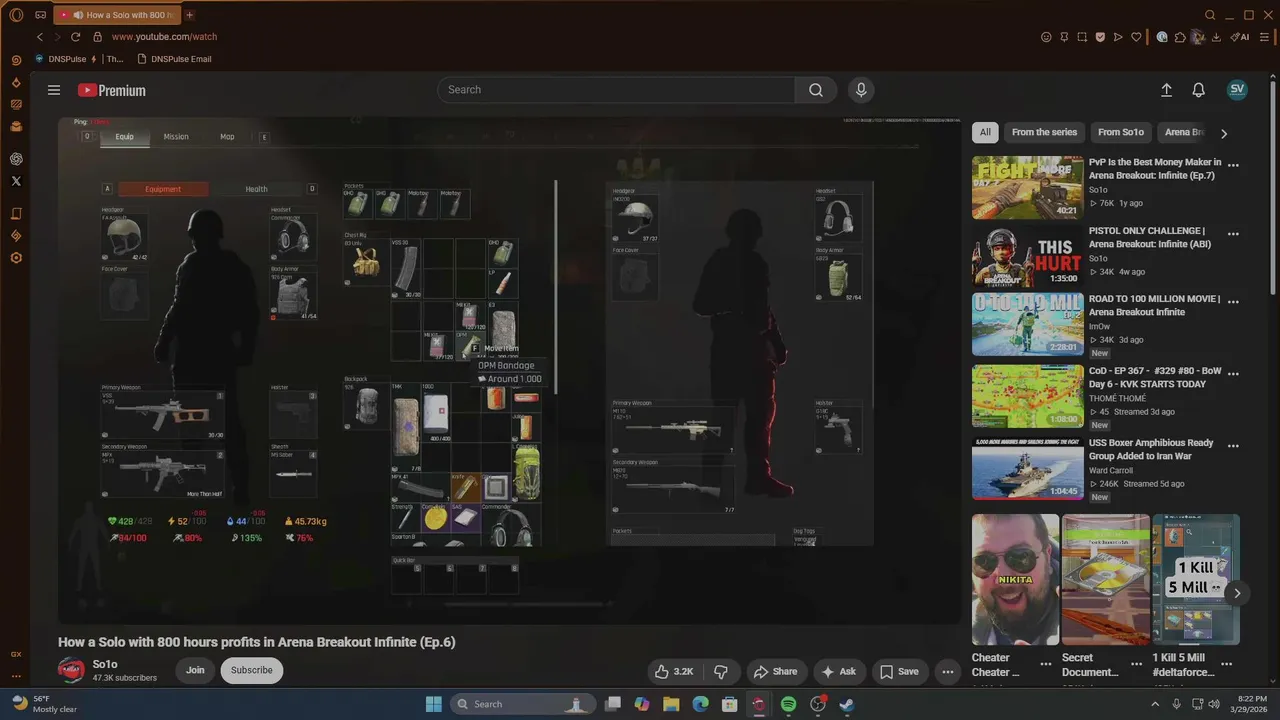This screenshot has height=720, width=1280.
Task: Open options for PISTOL ONLY CHALLENGE video
Action: pos(1233,234)
